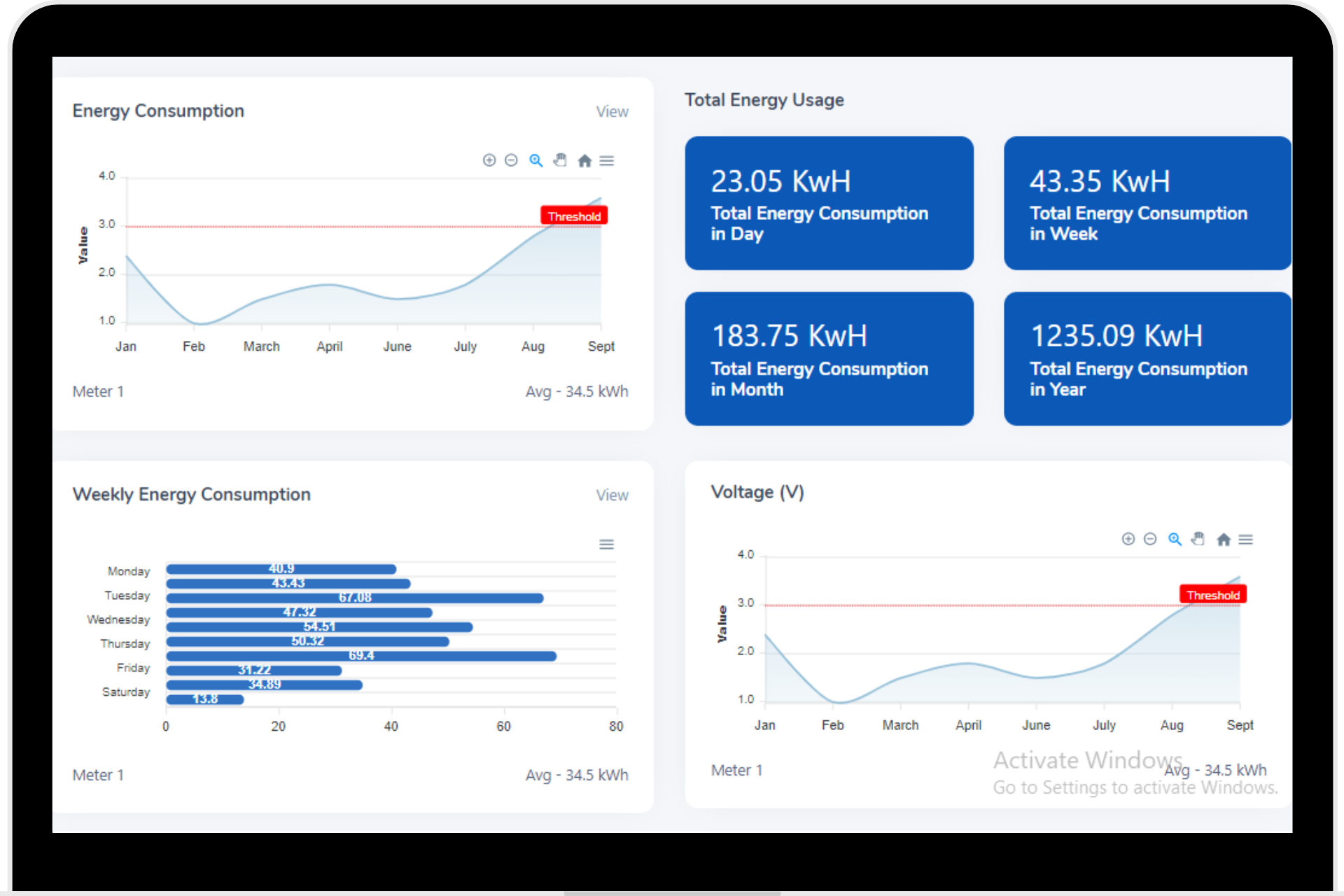Open View link for Energy Consumption

[612, 112]
